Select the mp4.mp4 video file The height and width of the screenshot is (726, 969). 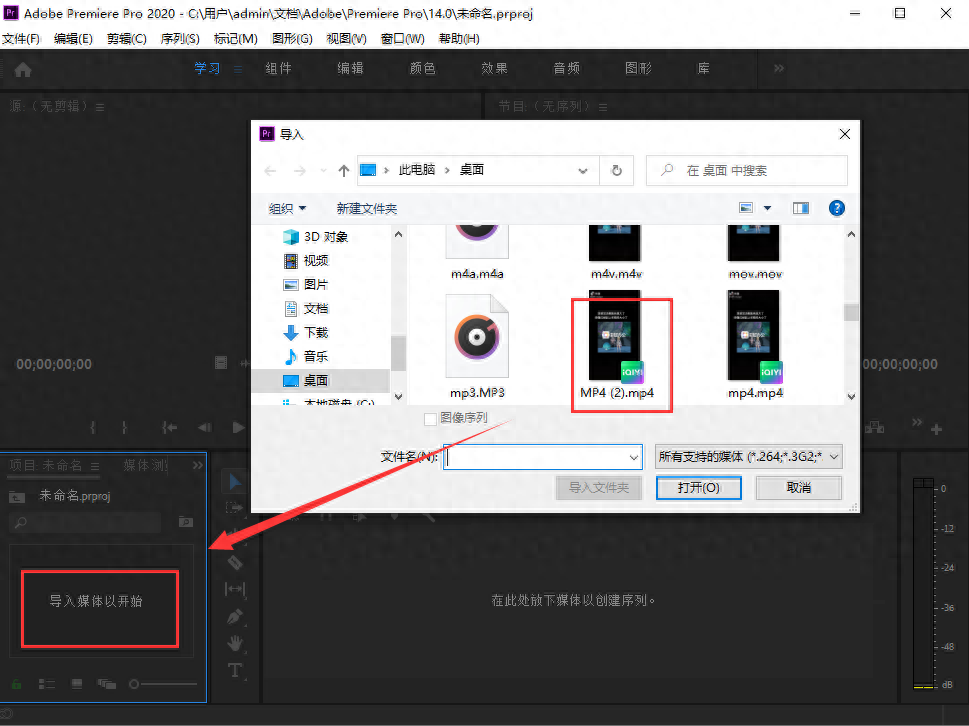(755, 345)
